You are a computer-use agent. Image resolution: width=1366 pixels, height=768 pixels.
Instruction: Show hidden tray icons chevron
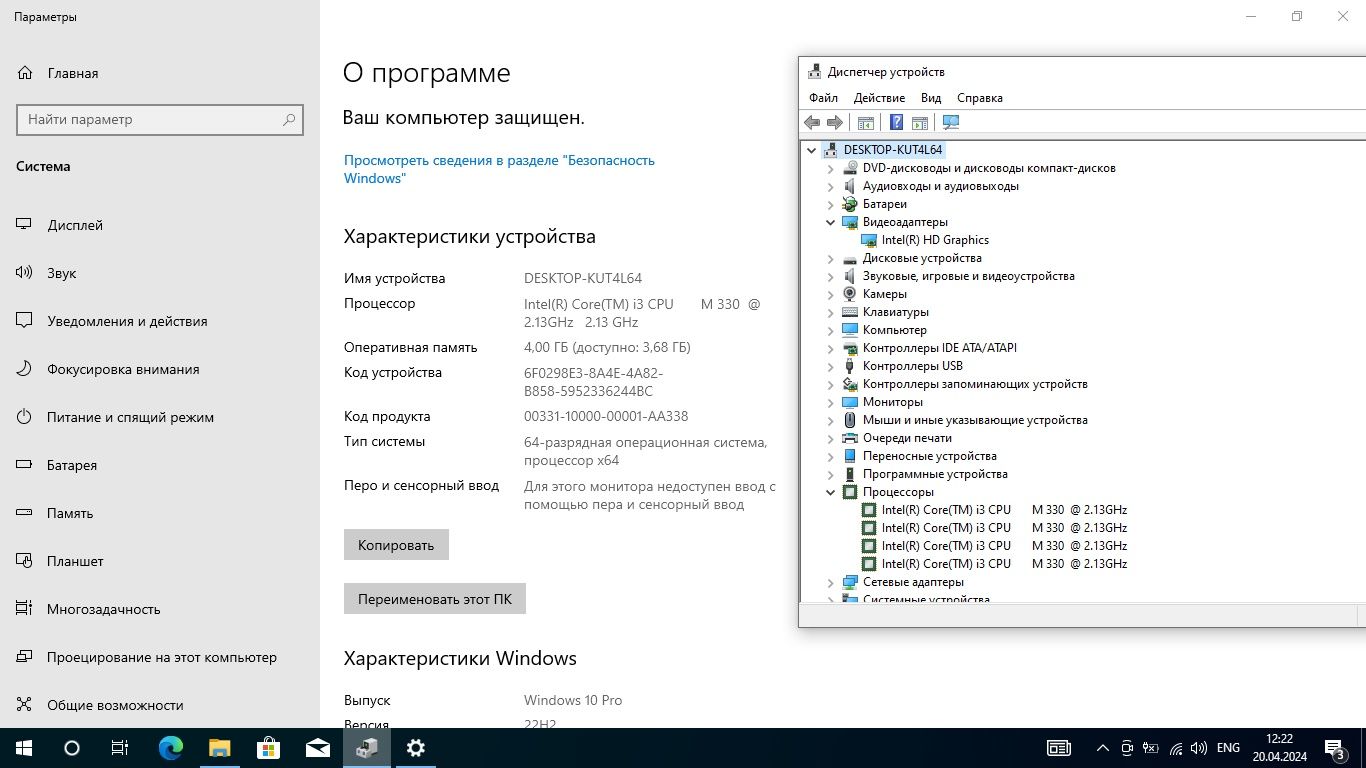1103,748
